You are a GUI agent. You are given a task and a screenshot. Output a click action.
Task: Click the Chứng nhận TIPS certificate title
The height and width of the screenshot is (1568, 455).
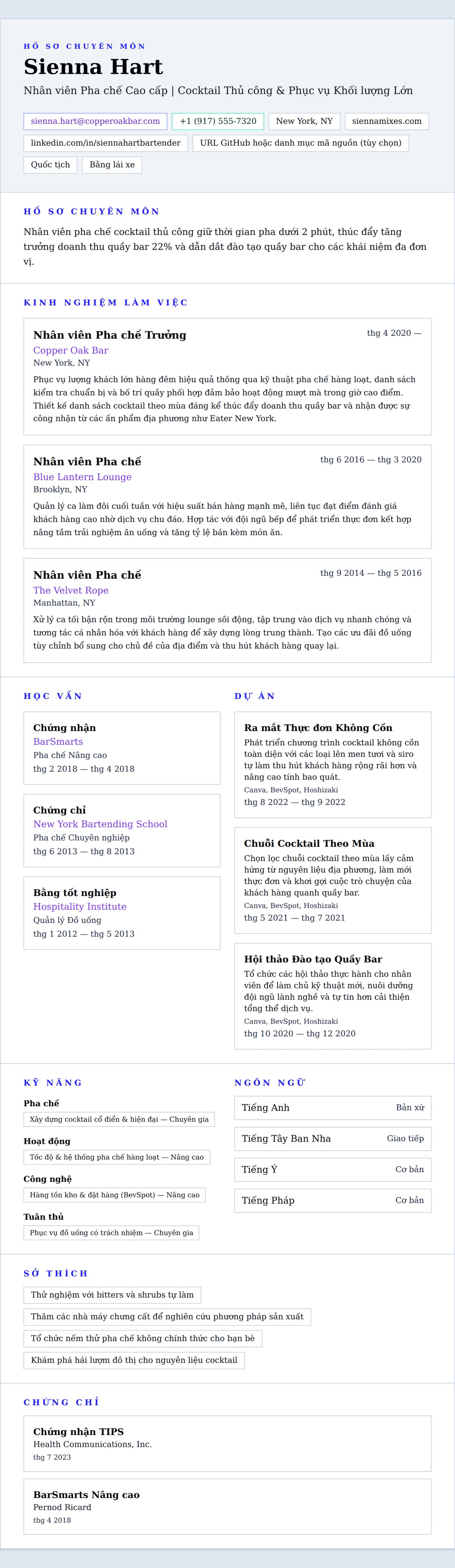[x=78, y=1432]
